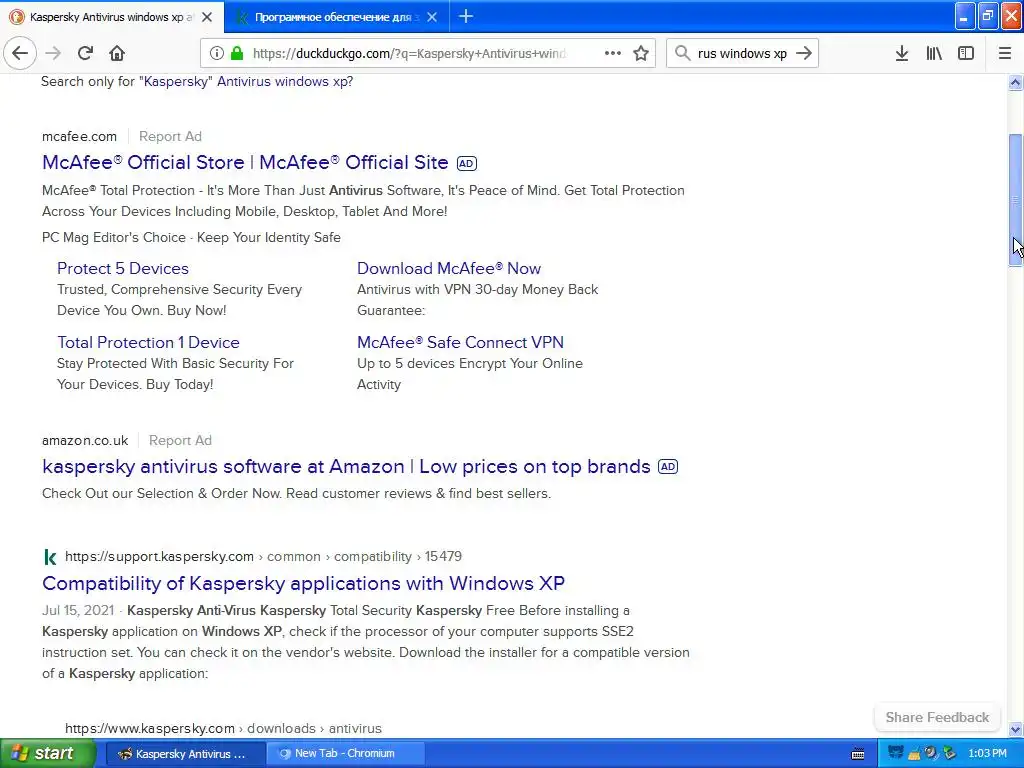Viewport: 1024px width, 768px height.
Task: Close the Kaspersky Antivirus tab
Action: tap(207, 17)
